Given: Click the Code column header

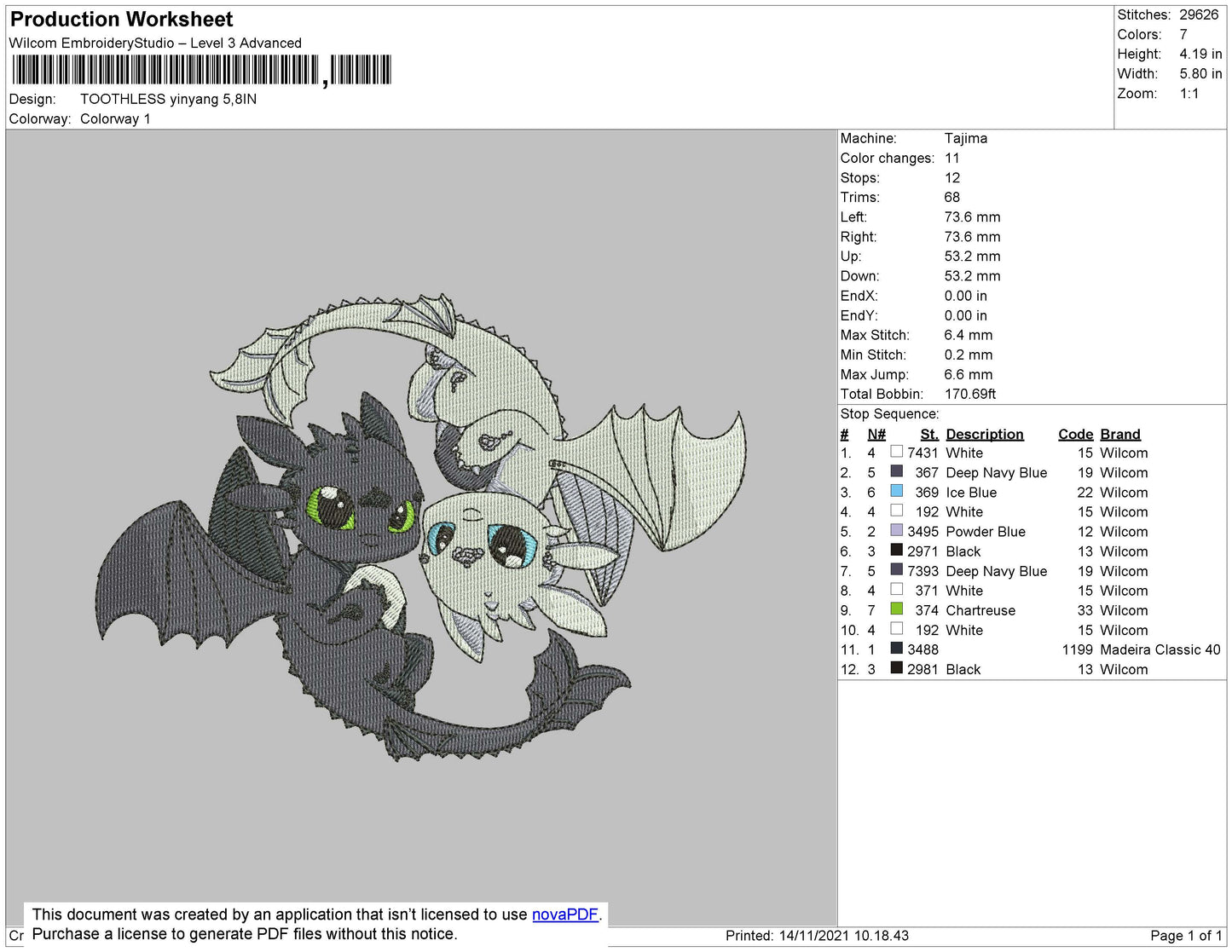Looking at the screenshot, I should (x=1074, y=434).
